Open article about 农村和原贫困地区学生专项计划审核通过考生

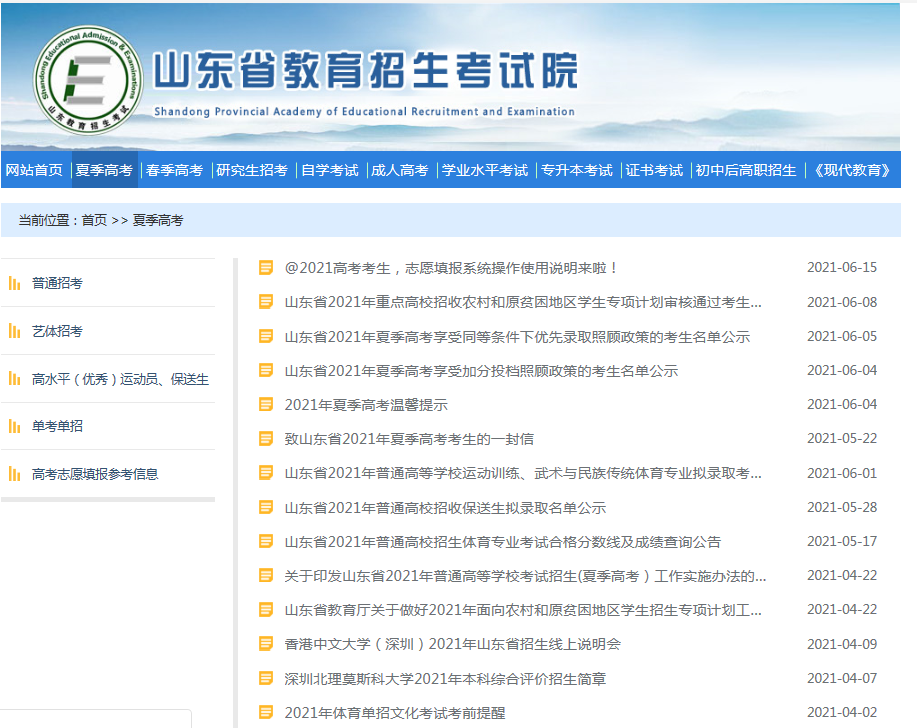[x=523, y=302]
